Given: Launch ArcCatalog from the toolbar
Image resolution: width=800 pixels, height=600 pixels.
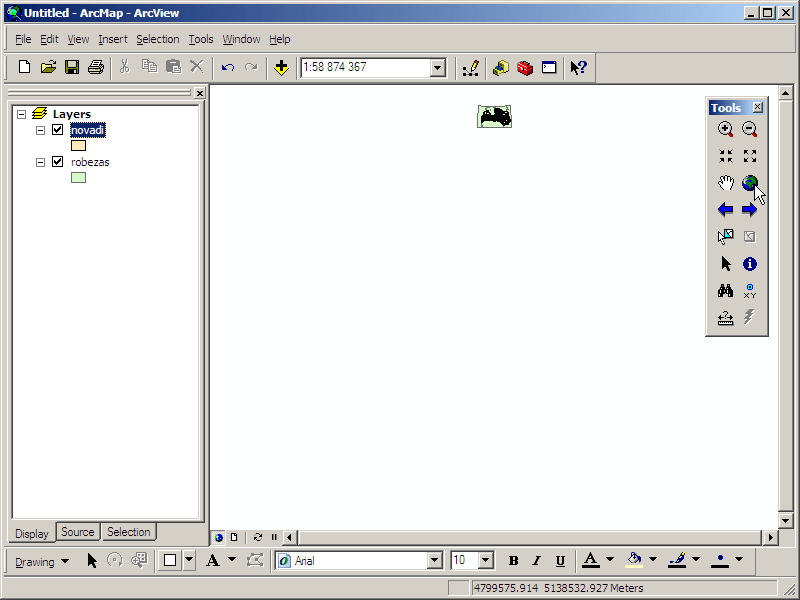Looking at the screenshot, I should click(x=501, y=67).
